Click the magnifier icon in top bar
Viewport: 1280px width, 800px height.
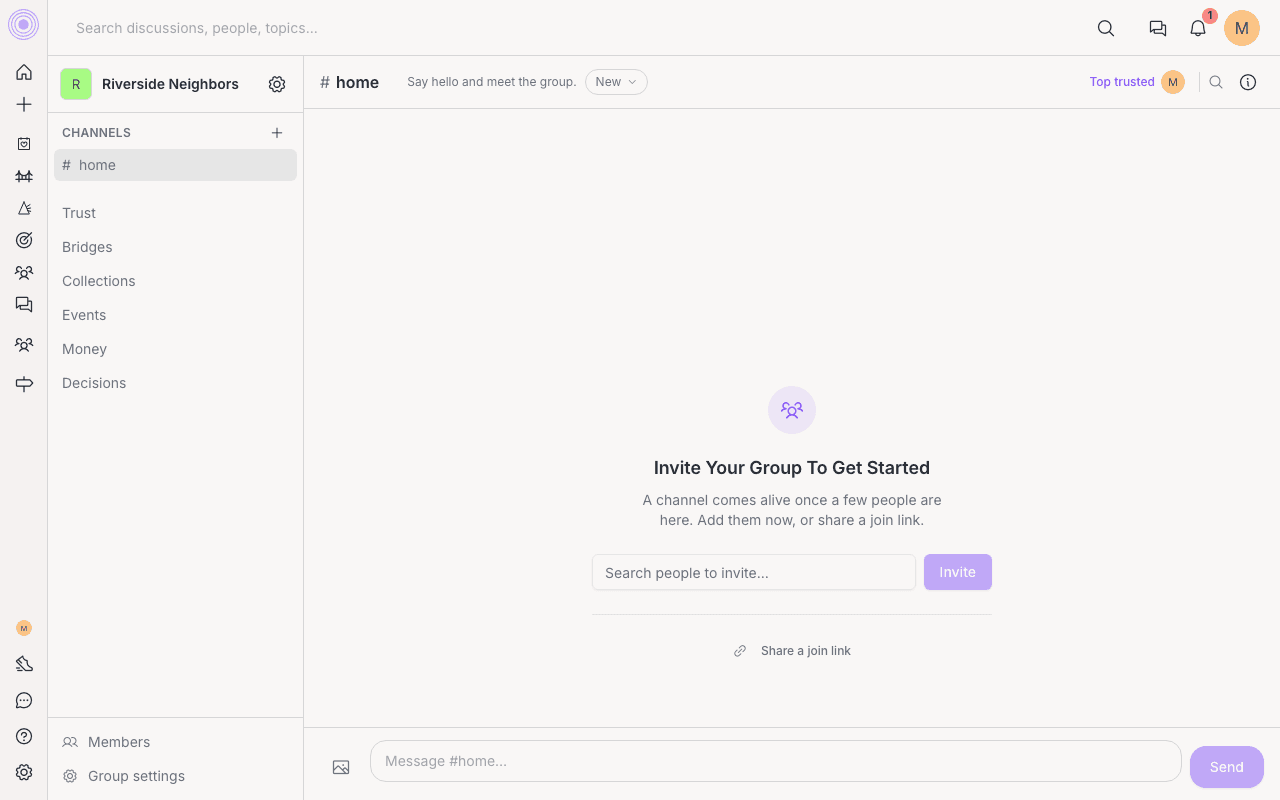1106,28
